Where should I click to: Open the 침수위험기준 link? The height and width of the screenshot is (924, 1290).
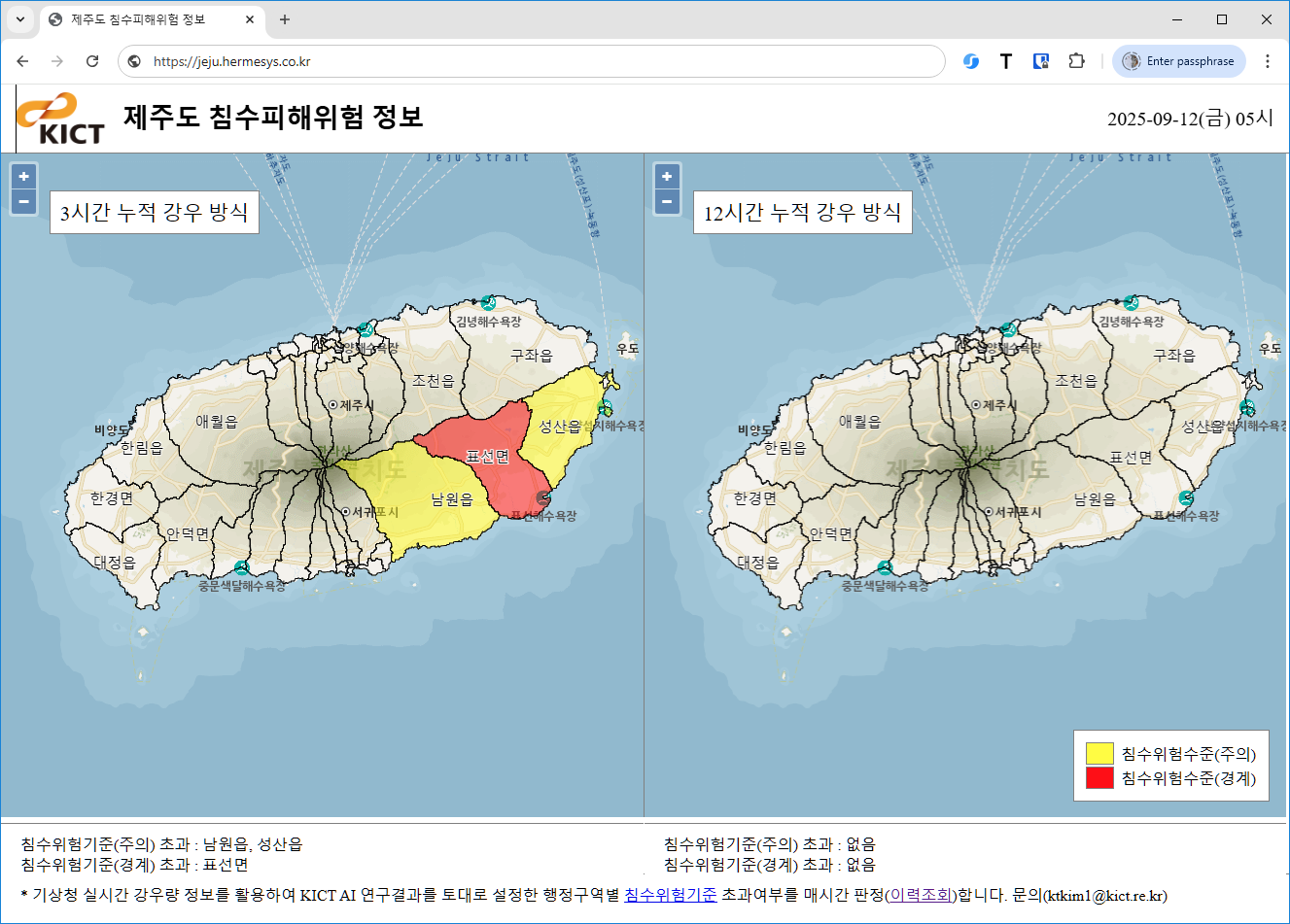pos(670,895)
